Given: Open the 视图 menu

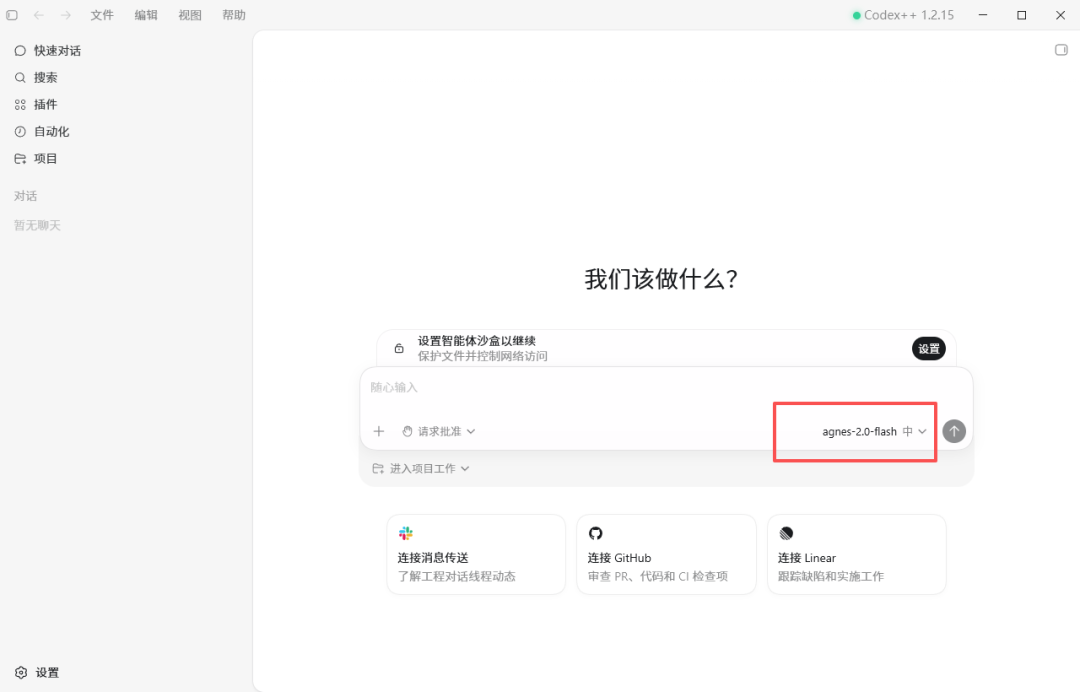Looking at the screenshot, I should pyautogui.click(x=190, y=14).
